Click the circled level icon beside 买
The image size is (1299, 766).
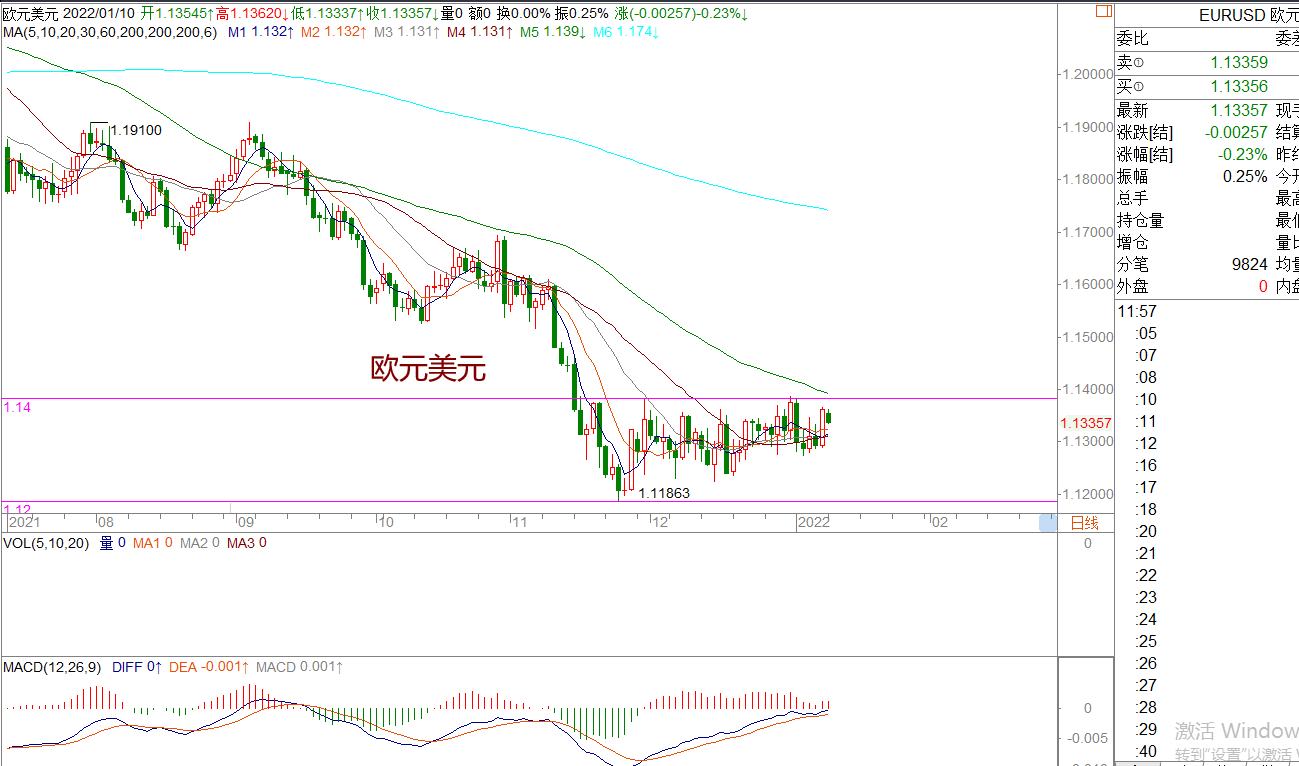click(1138, 87)
